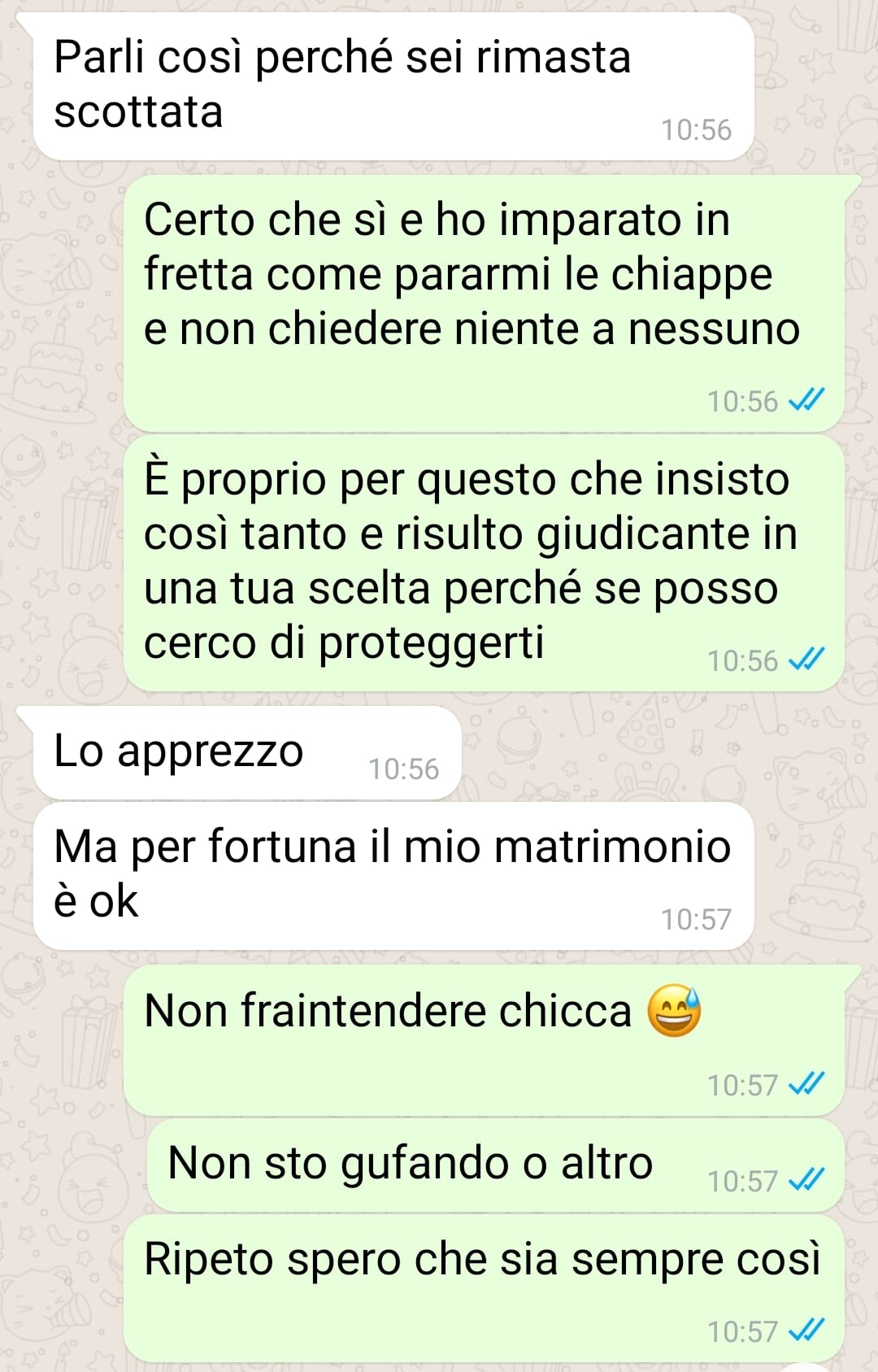
Task: Tap the read receipt on 'Ripeto spero' message
Action: pos(807,1331)
